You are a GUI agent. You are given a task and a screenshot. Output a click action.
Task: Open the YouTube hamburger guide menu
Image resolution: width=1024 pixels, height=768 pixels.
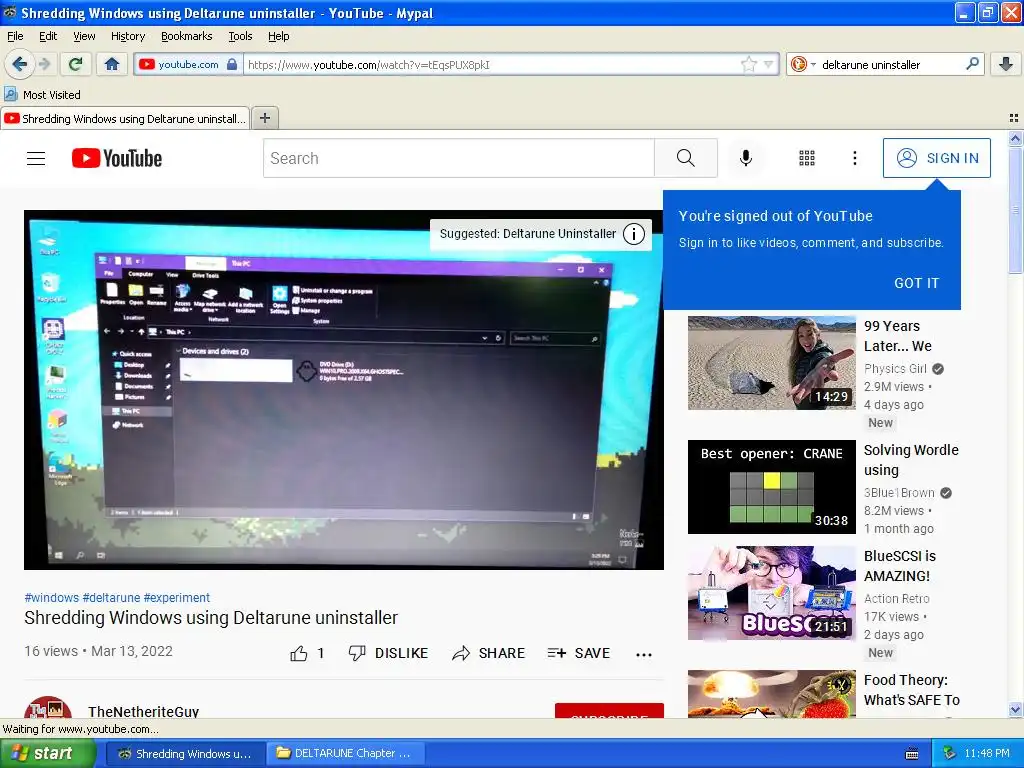36,158
